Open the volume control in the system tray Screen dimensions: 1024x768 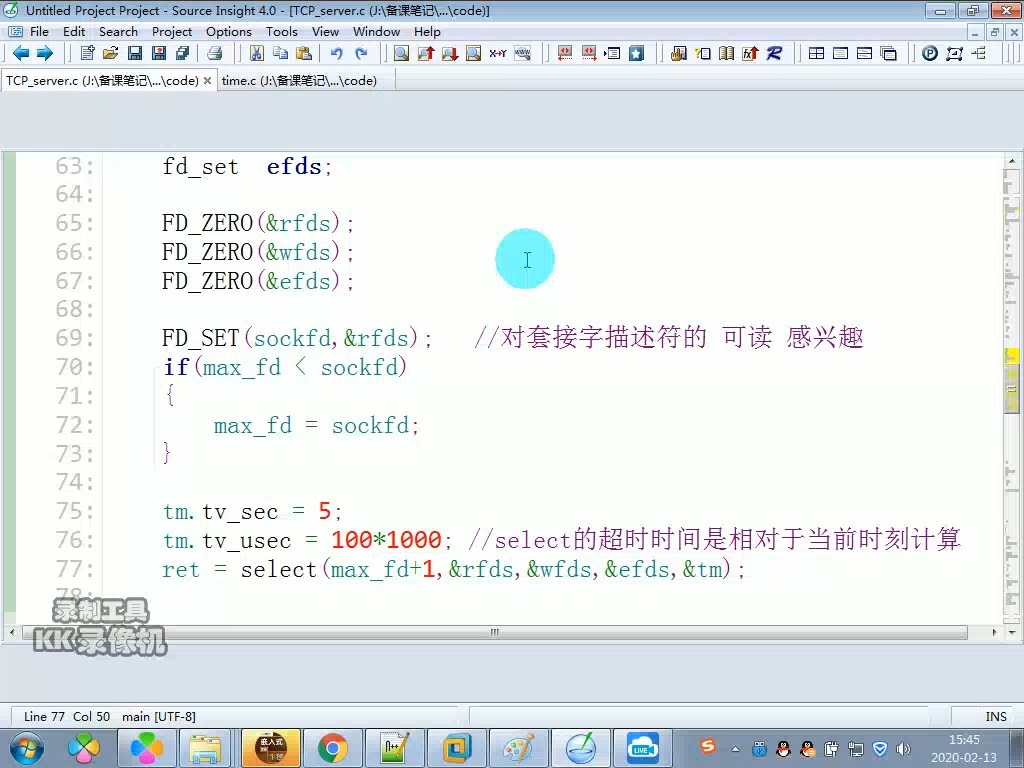(x=903, y=748)
